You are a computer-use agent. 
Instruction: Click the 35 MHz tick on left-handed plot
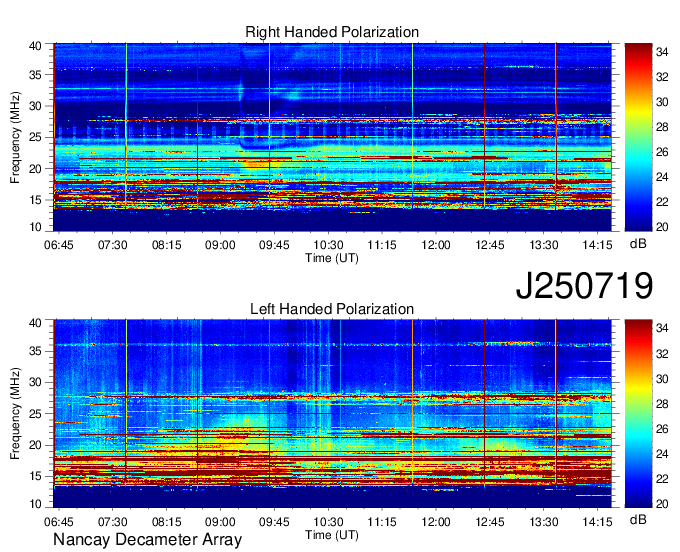[35, 351]
